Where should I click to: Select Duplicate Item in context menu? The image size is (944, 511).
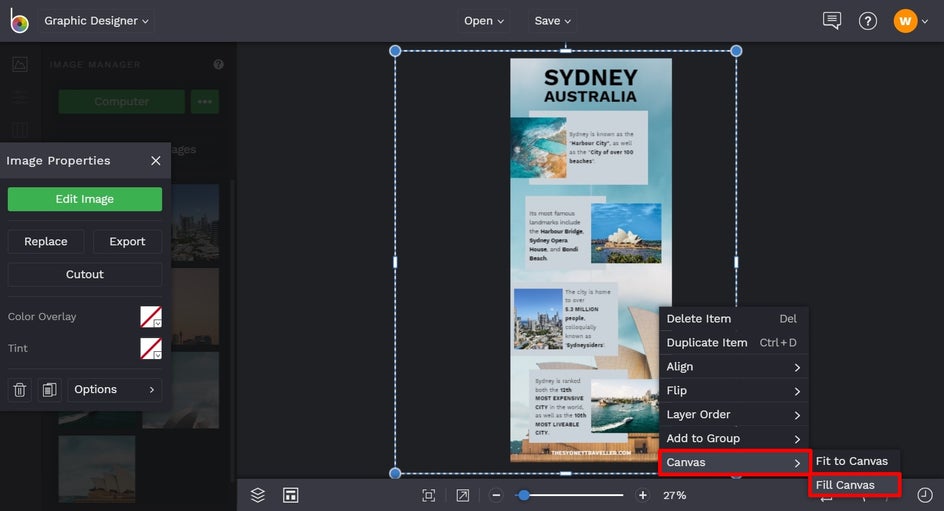(x=733, y=343)
